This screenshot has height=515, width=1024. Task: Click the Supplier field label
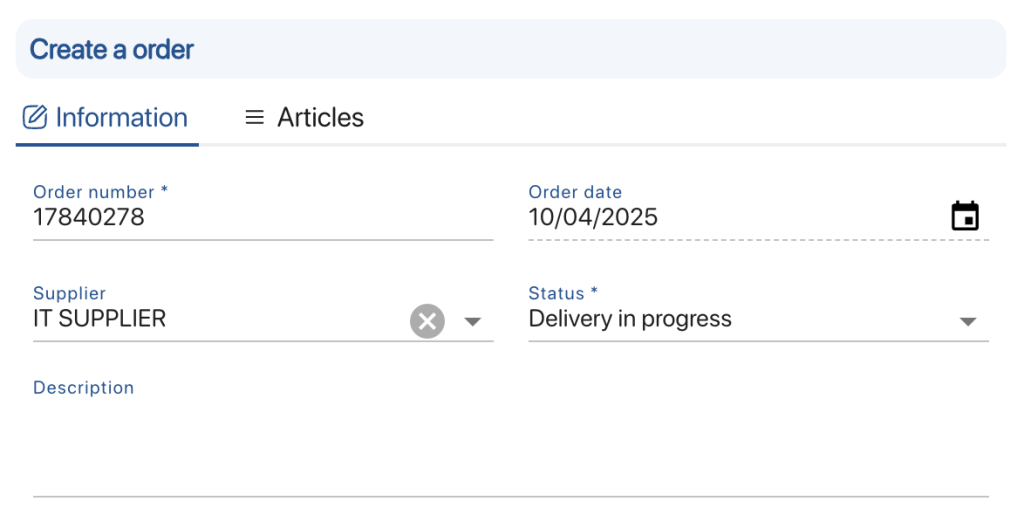point(69,293)
